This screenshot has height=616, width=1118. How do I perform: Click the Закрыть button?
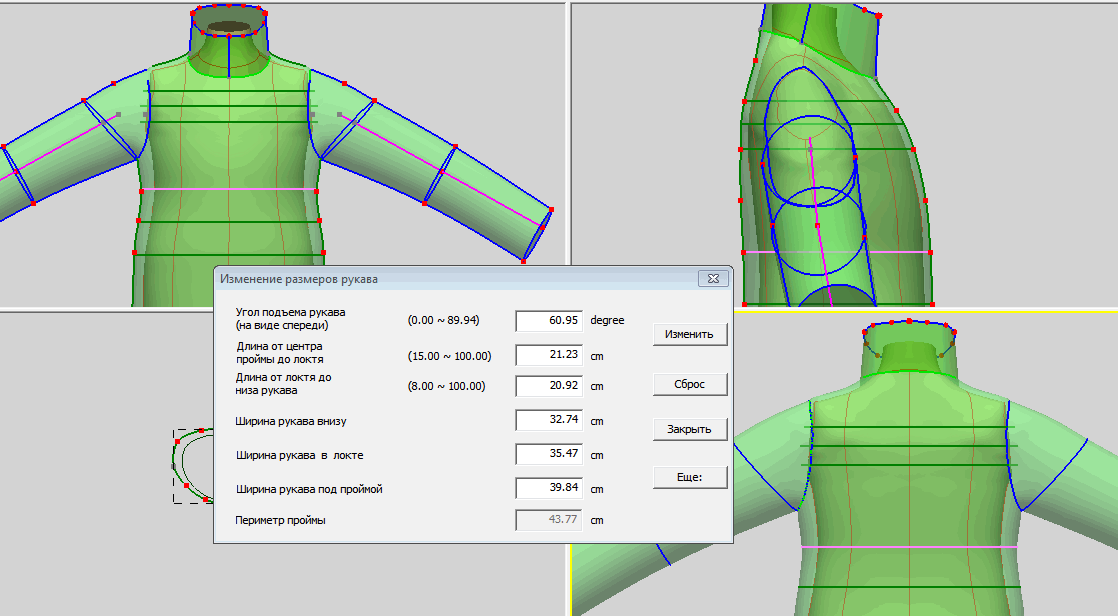coord(689,429)
